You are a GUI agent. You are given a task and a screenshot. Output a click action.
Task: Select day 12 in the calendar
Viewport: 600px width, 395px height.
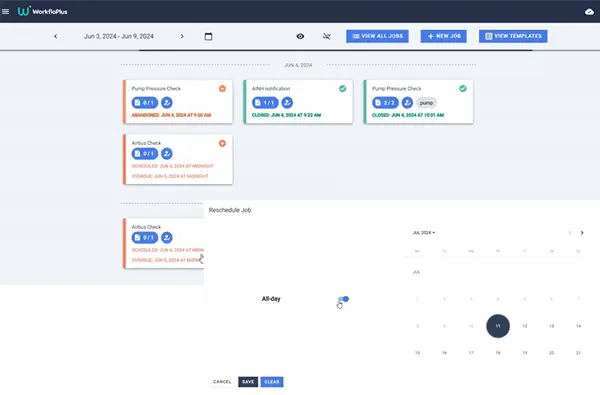point(525,326)
